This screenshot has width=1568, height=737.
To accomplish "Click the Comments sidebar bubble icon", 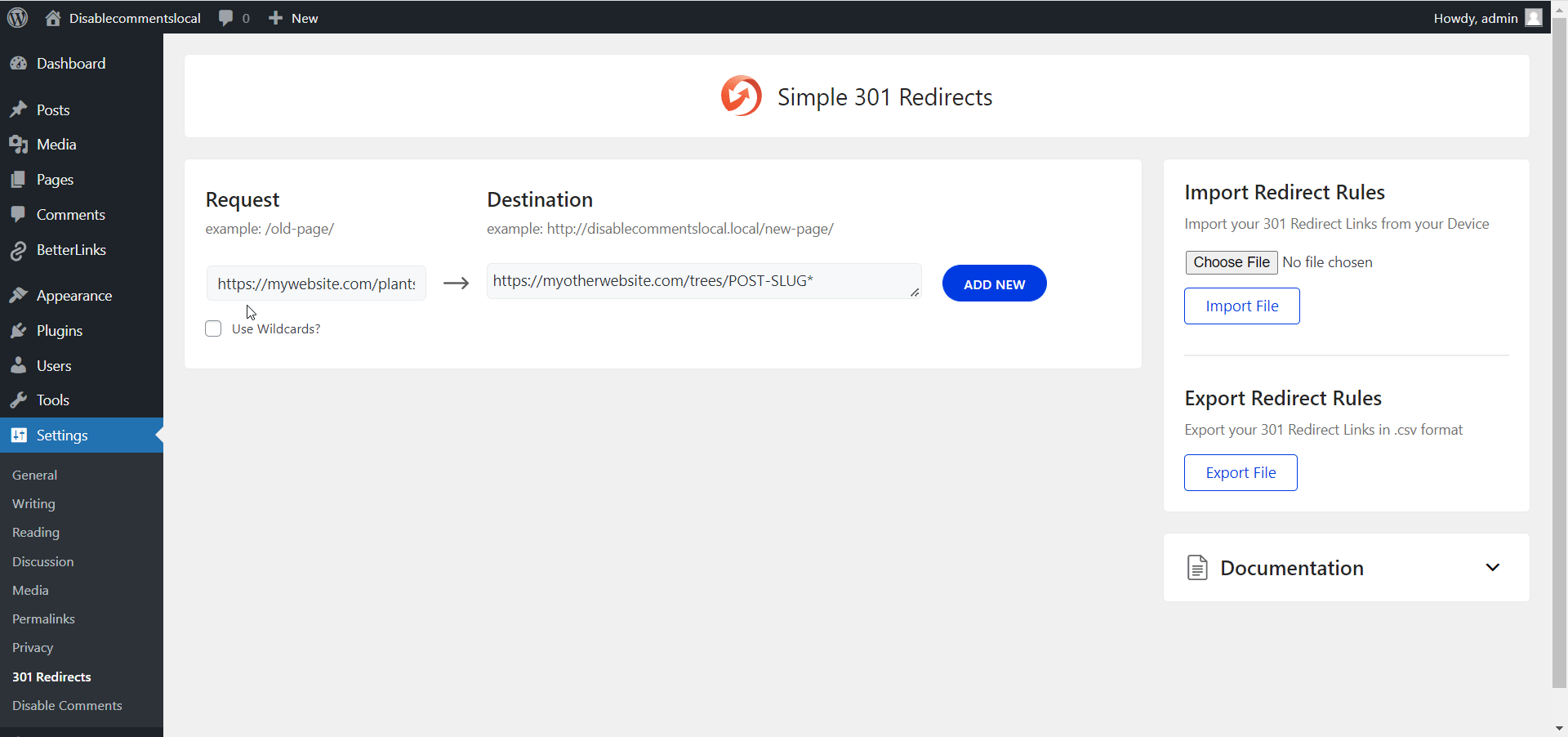I will (x=19, y=215).
